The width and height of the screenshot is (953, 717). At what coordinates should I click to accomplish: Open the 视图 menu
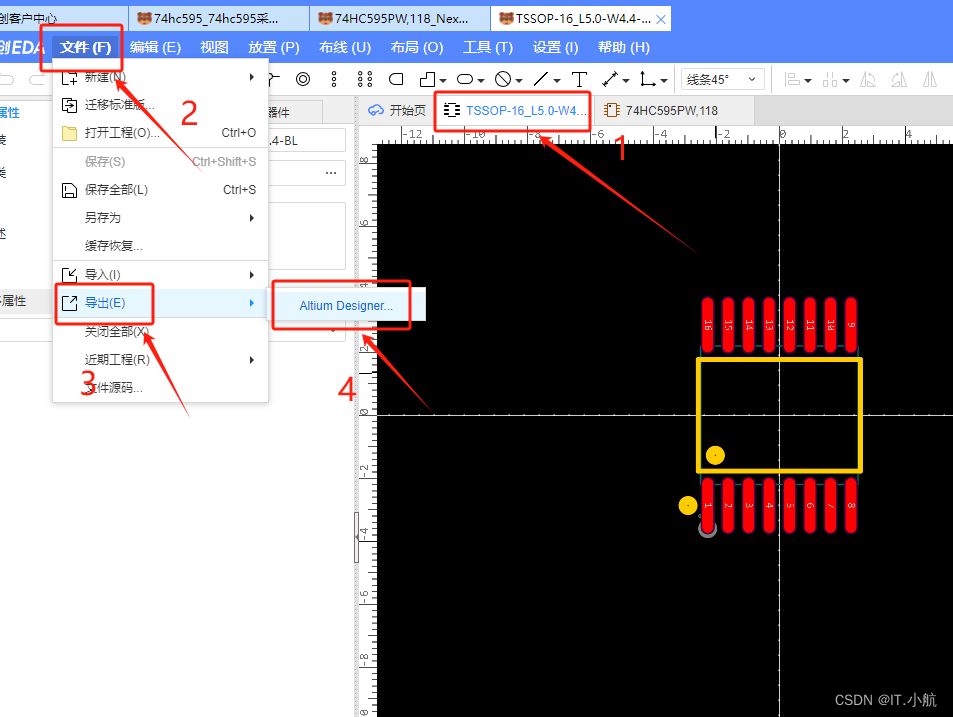pos(214,47)
